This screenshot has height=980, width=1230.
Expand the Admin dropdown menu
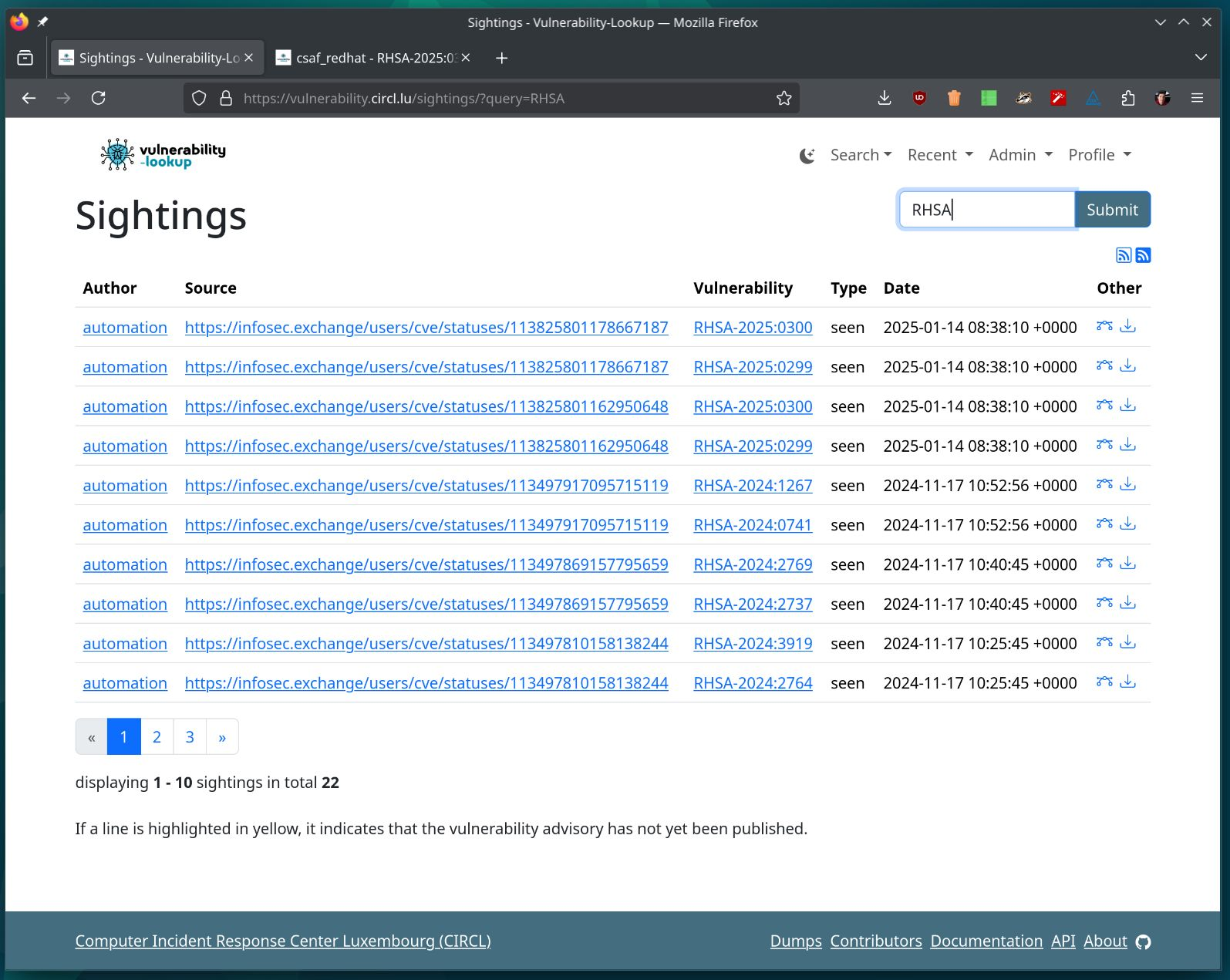coord(1020,155)
